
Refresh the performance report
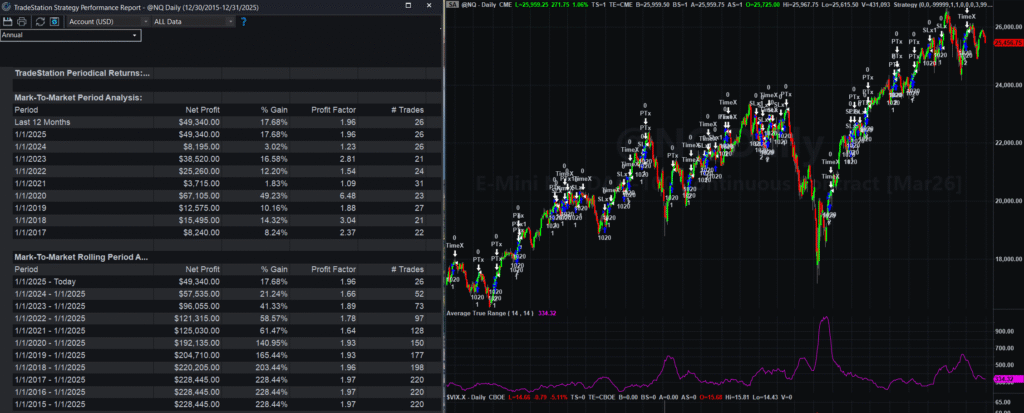click(38, 21)
